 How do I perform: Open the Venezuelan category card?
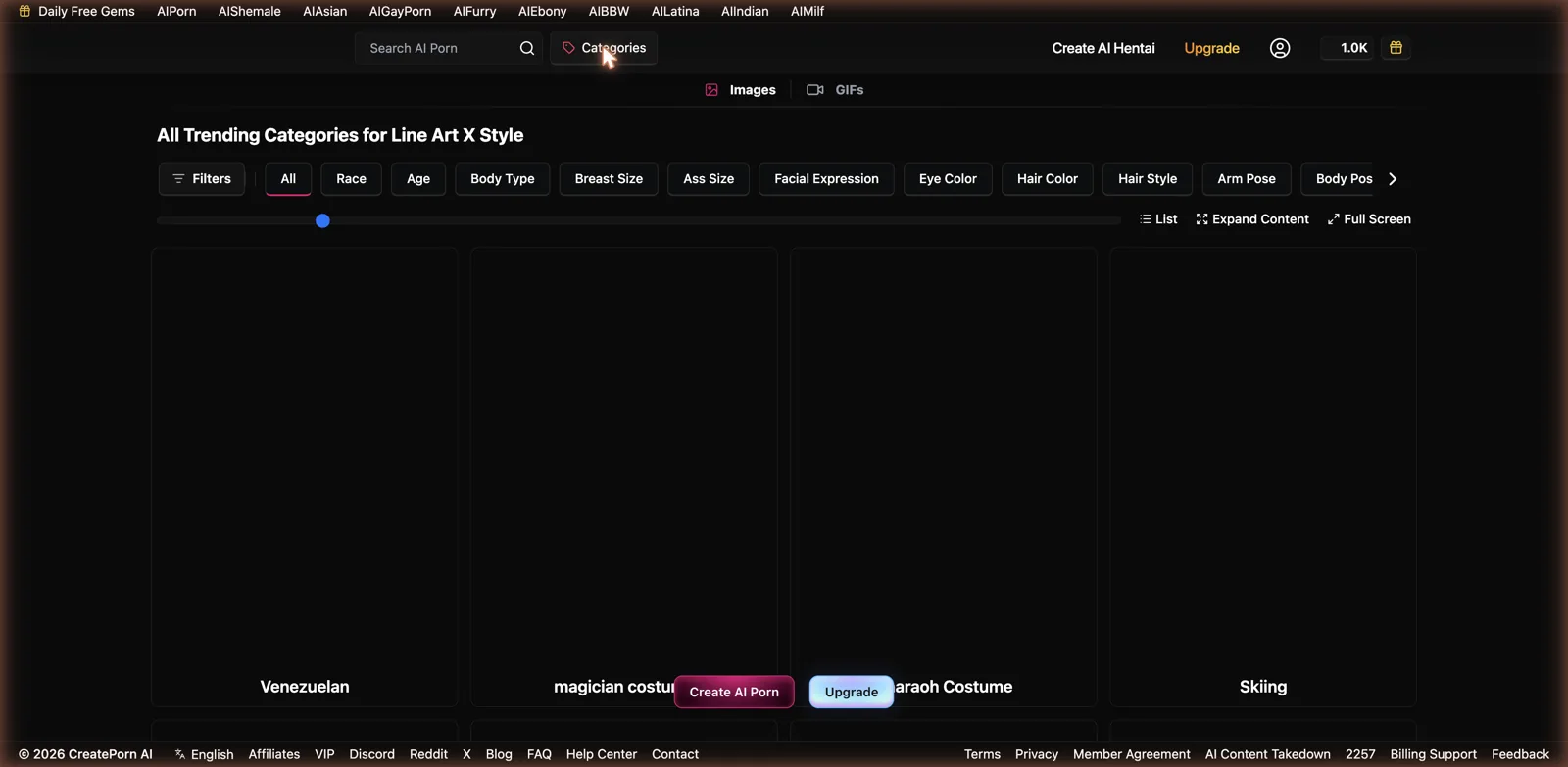click(305, 477)
